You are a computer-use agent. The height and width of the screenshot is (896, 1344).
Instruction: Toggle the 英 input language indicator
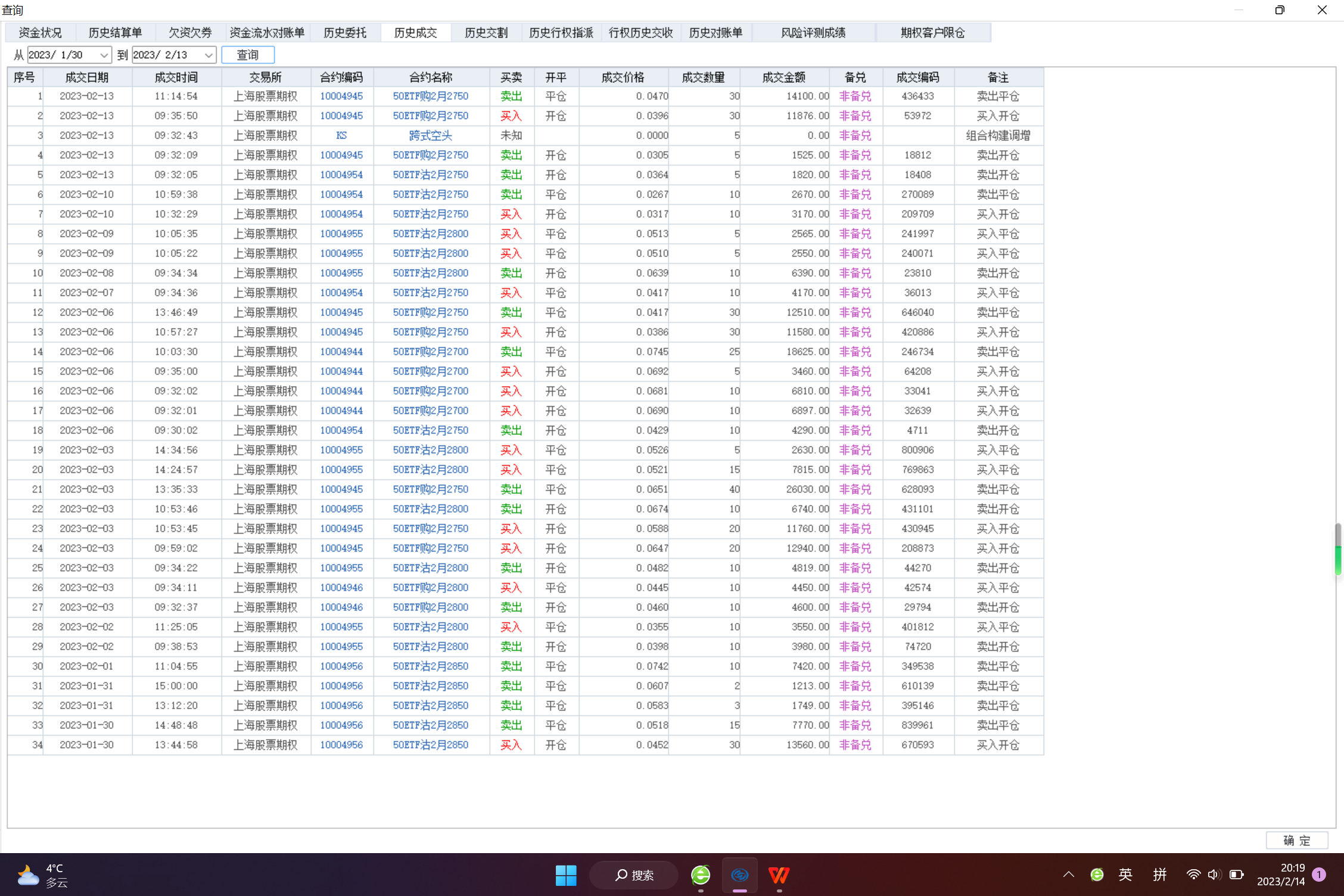pyautogui.click(x=1125, y=875)
